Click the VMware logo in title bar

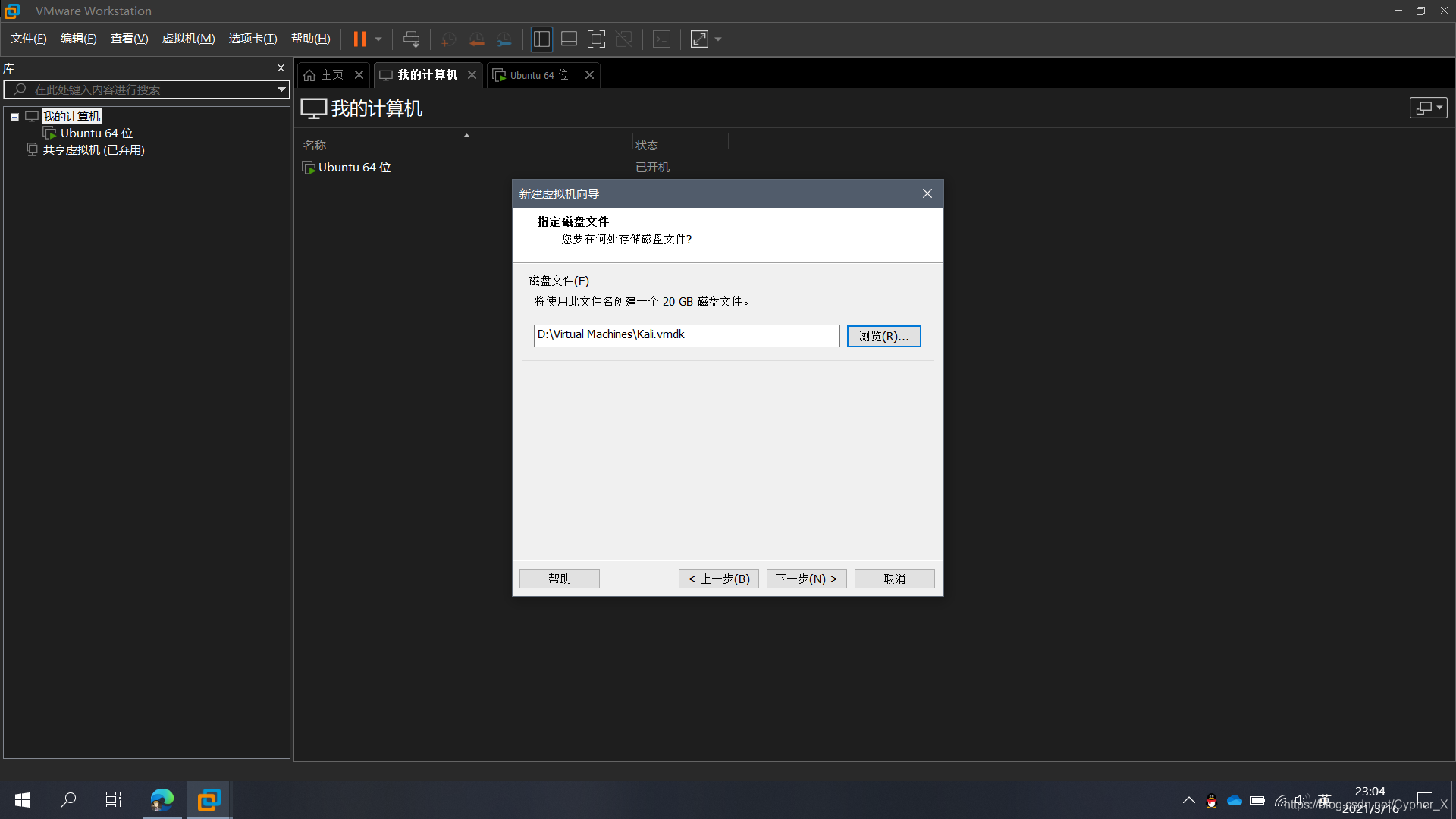(12, 11)
